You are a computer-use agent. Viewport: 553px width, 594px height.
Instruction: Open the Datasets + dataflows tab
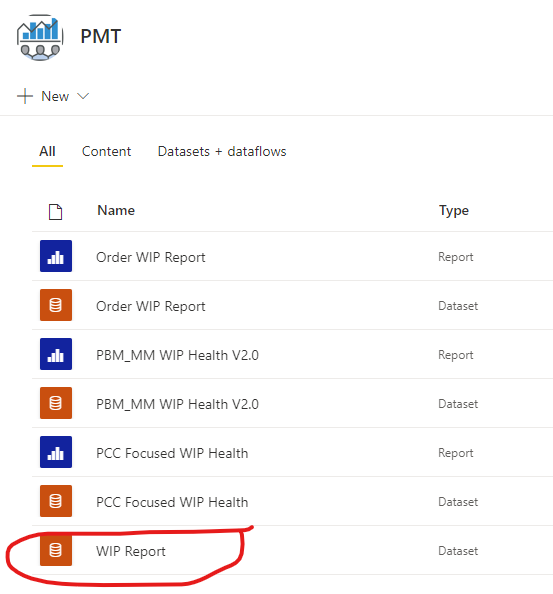(222, 152)
